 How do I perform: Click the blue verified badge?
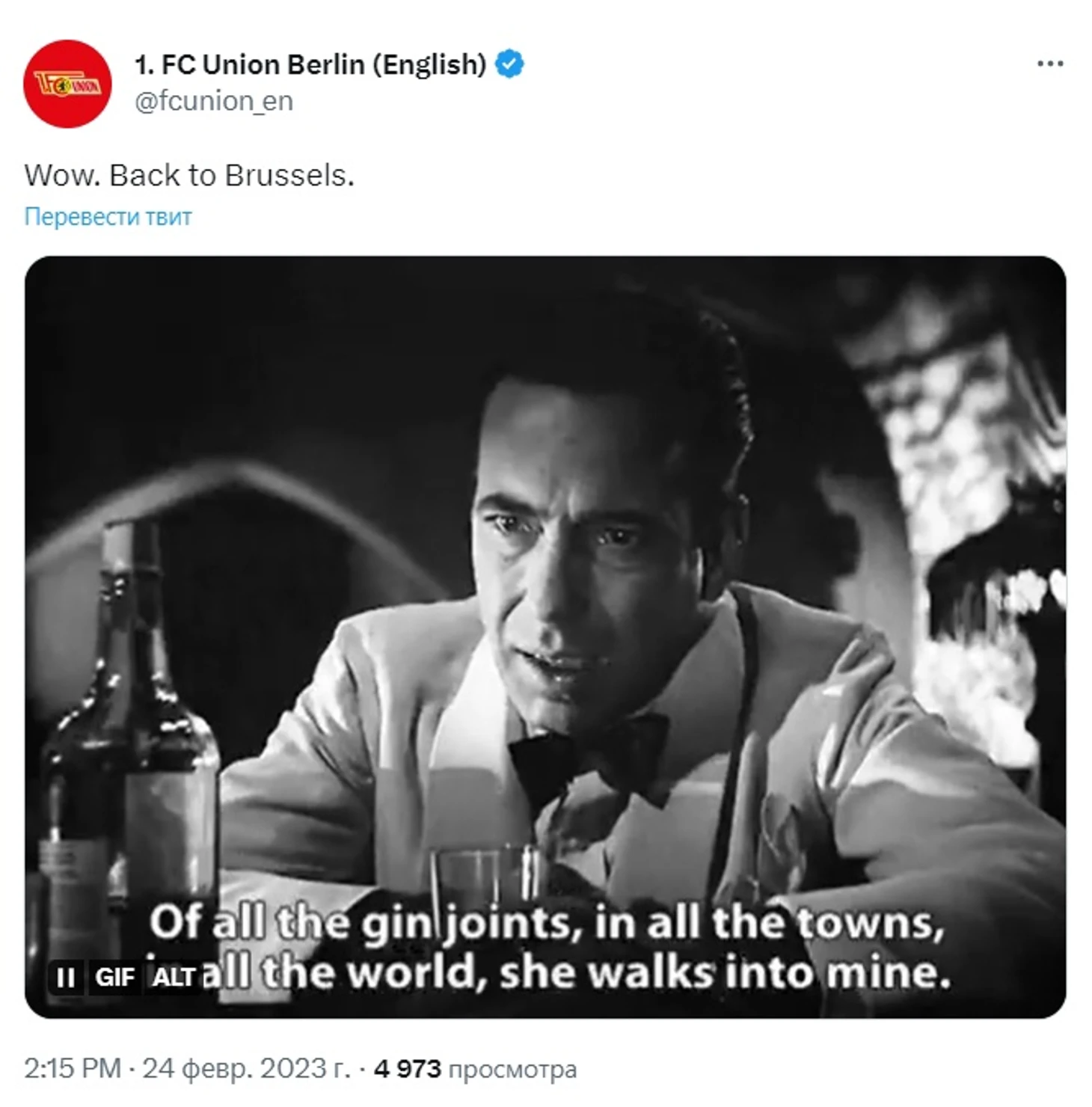pyautogui.click(x=510, y=64)
